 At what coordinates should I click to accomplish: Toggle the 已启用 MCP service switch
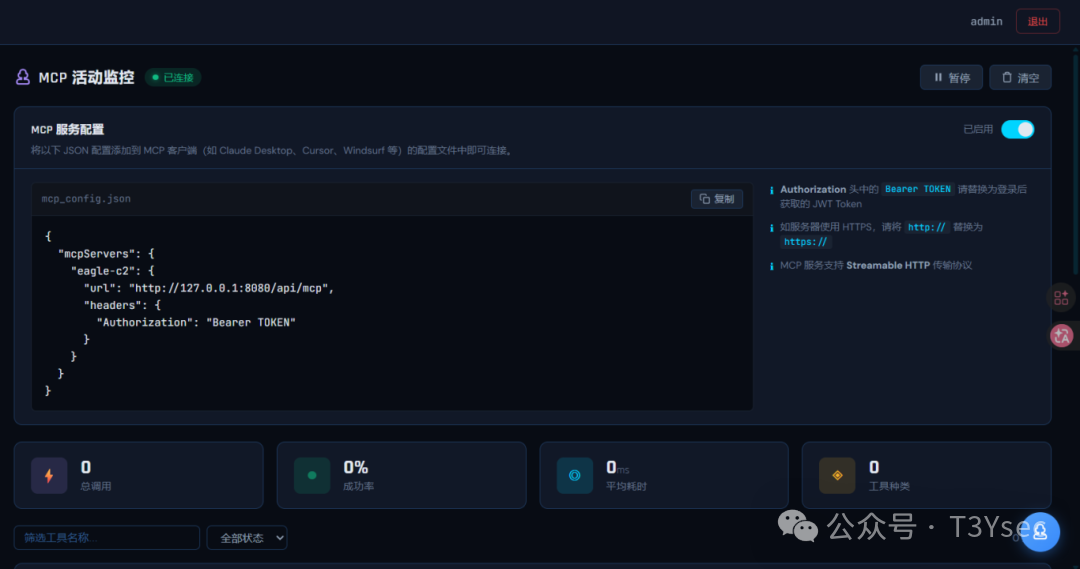(1017, 130)
